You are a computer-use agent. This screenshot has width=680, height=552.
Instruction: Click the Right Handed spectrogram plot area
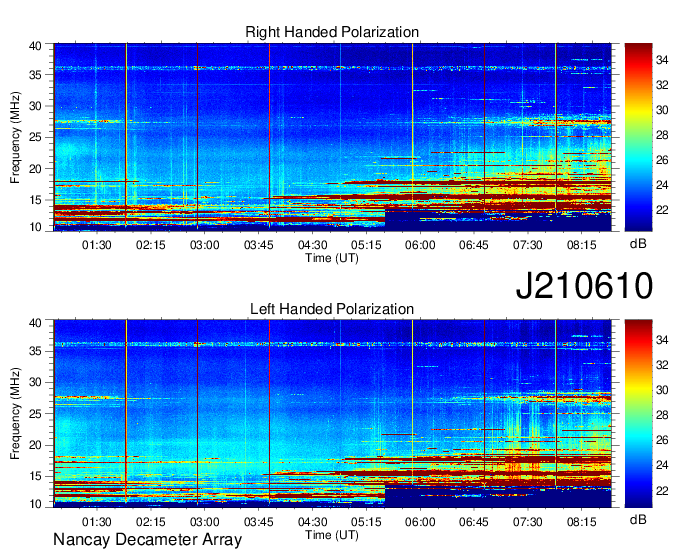click(333, 137)
